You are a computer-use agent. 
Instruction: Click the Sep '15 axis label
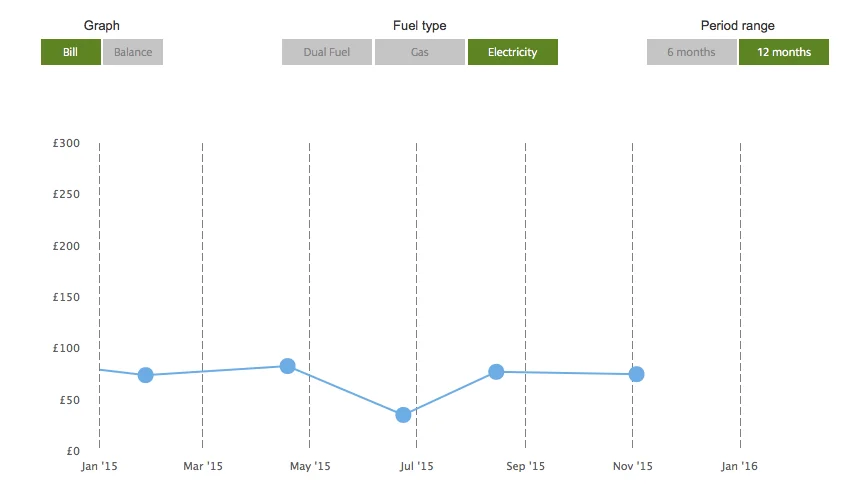click(x=525, y=466)
